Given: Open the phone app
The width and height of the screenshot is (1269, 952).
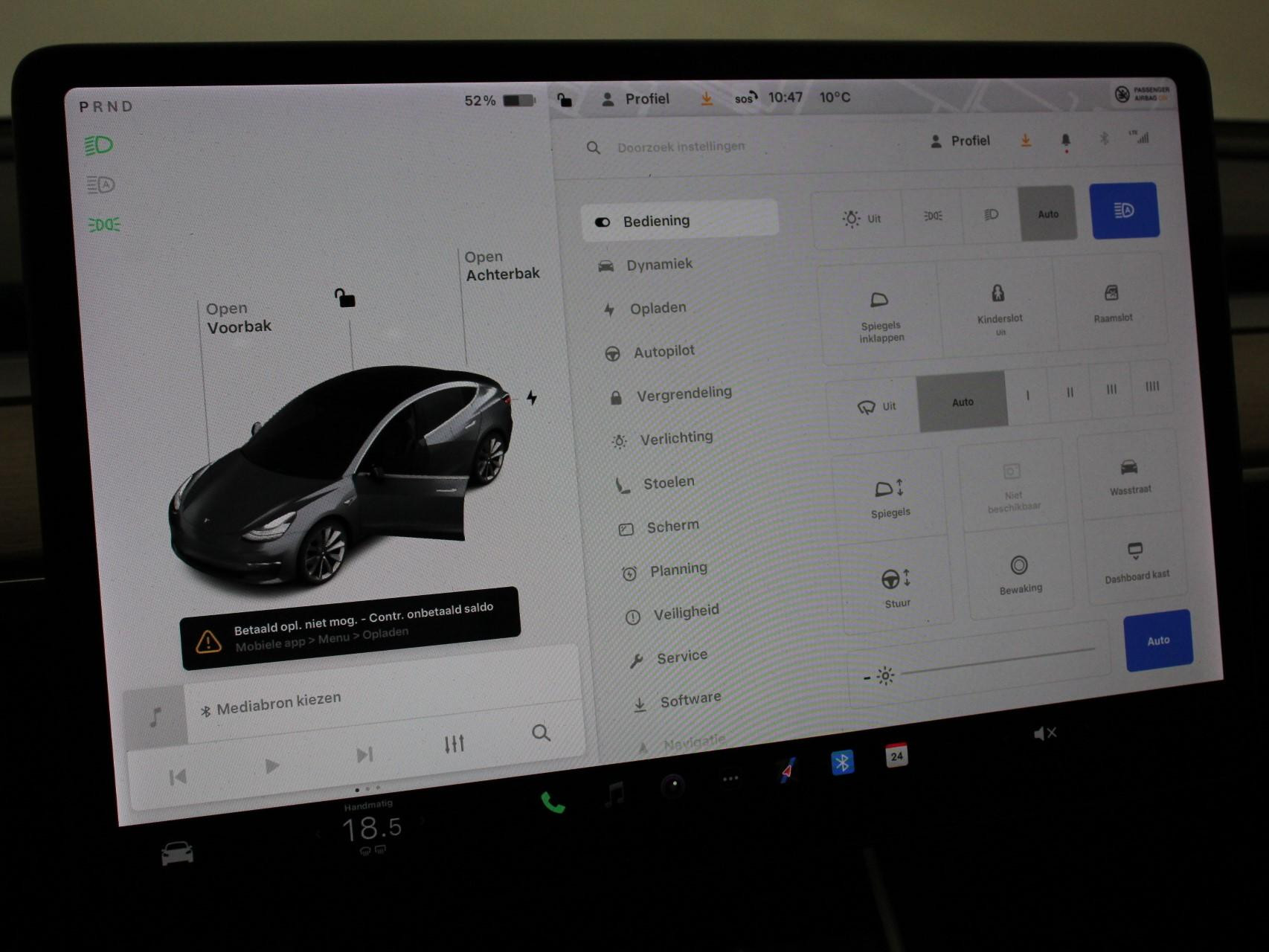Looking at the screenshot, I should (553, 803).
